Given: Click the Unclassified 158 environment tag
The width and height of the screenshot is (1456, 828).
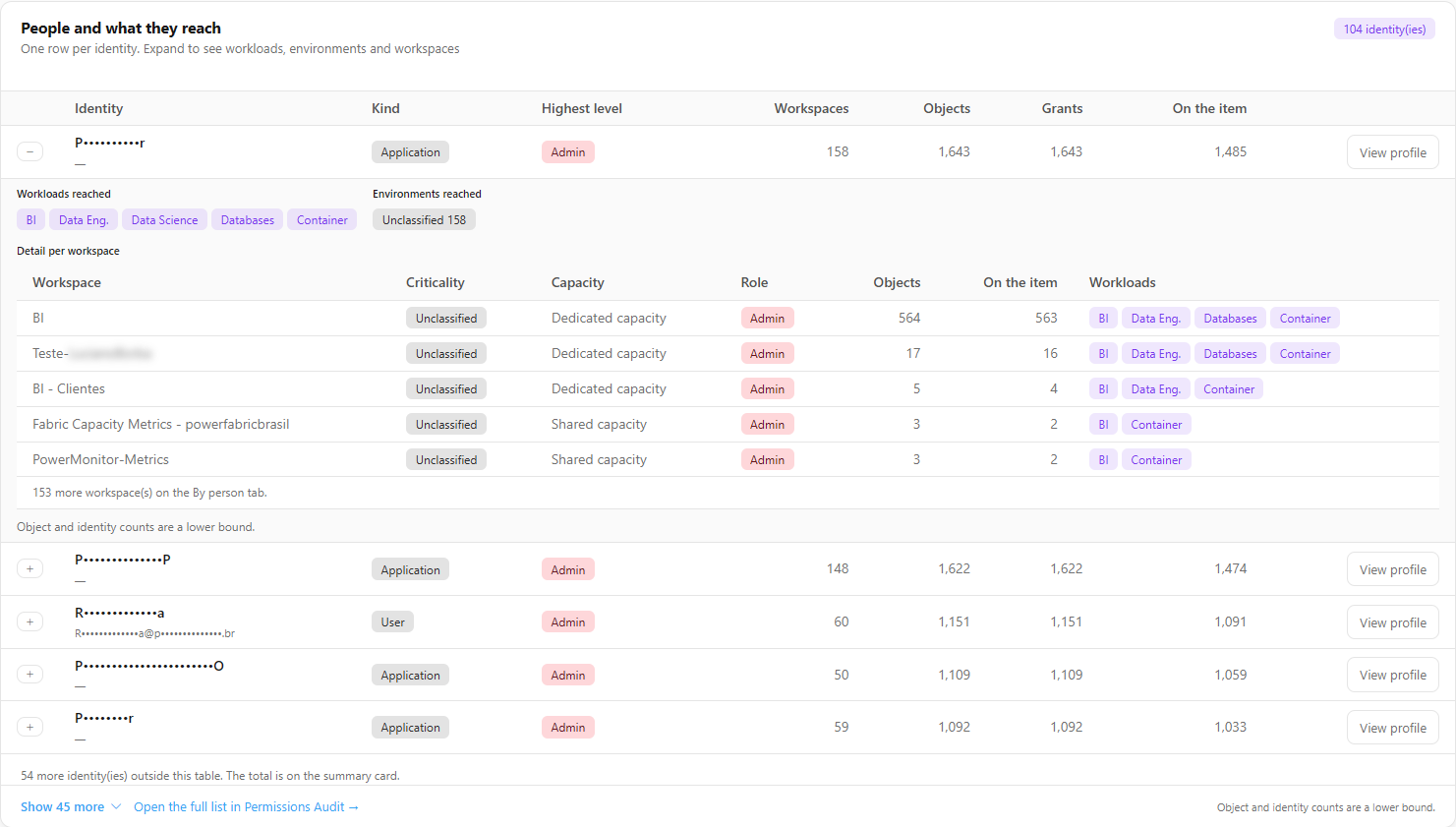Looking at the screenshot, I should pos(424,220).
